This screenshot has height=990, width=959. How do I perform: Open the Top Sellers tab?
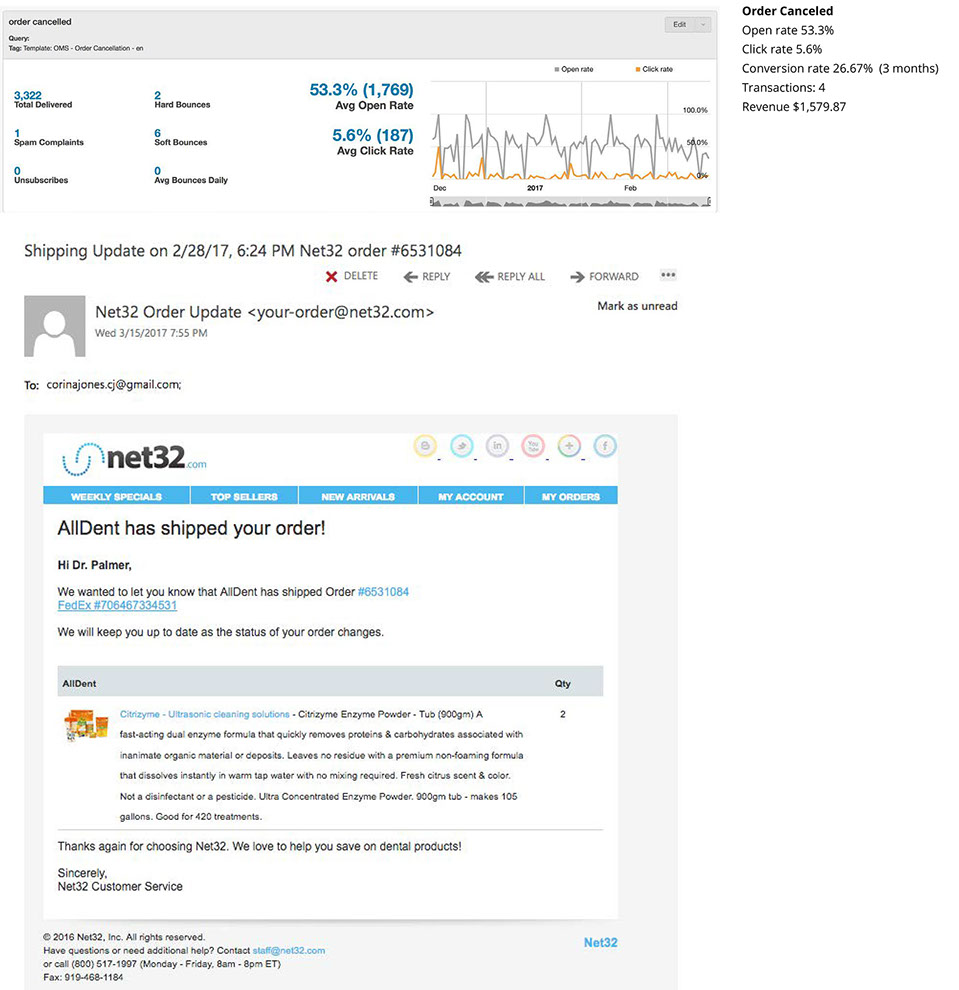pyautogui.click(x=244, y=496)
